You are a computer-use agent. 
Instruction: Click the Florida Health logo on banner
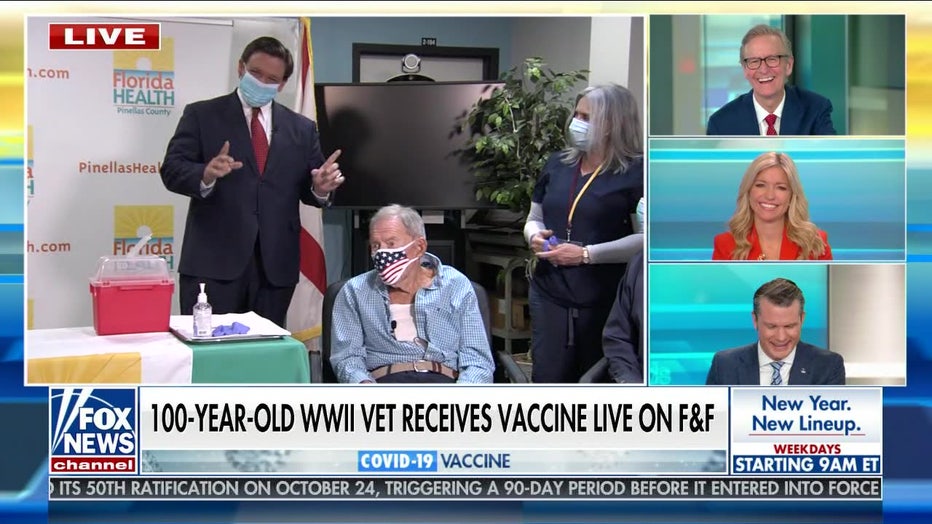coord(144,77)
